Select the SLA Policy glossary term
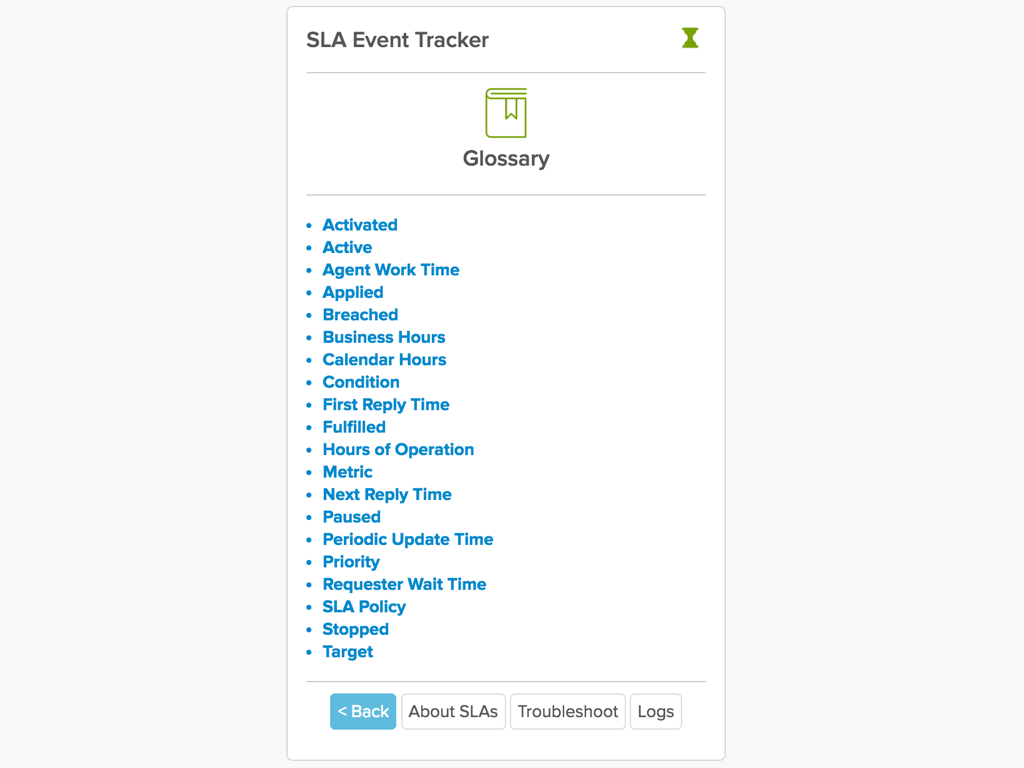The height and width of the screenshot is (768, 1024). 364,607
